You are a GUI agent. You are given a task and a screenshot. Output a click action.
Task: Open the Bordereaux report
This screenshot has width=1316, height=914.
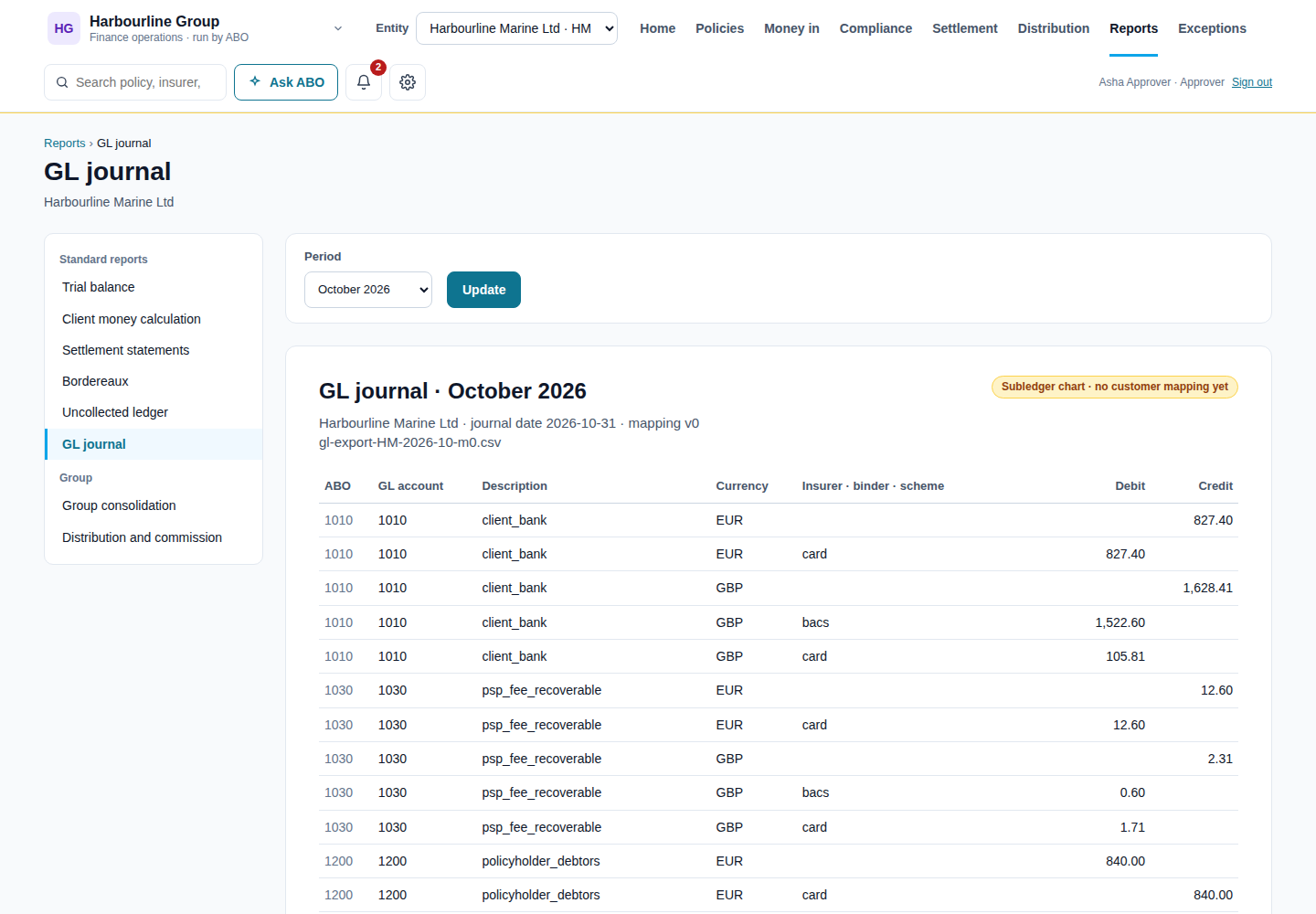pos(154,381)
